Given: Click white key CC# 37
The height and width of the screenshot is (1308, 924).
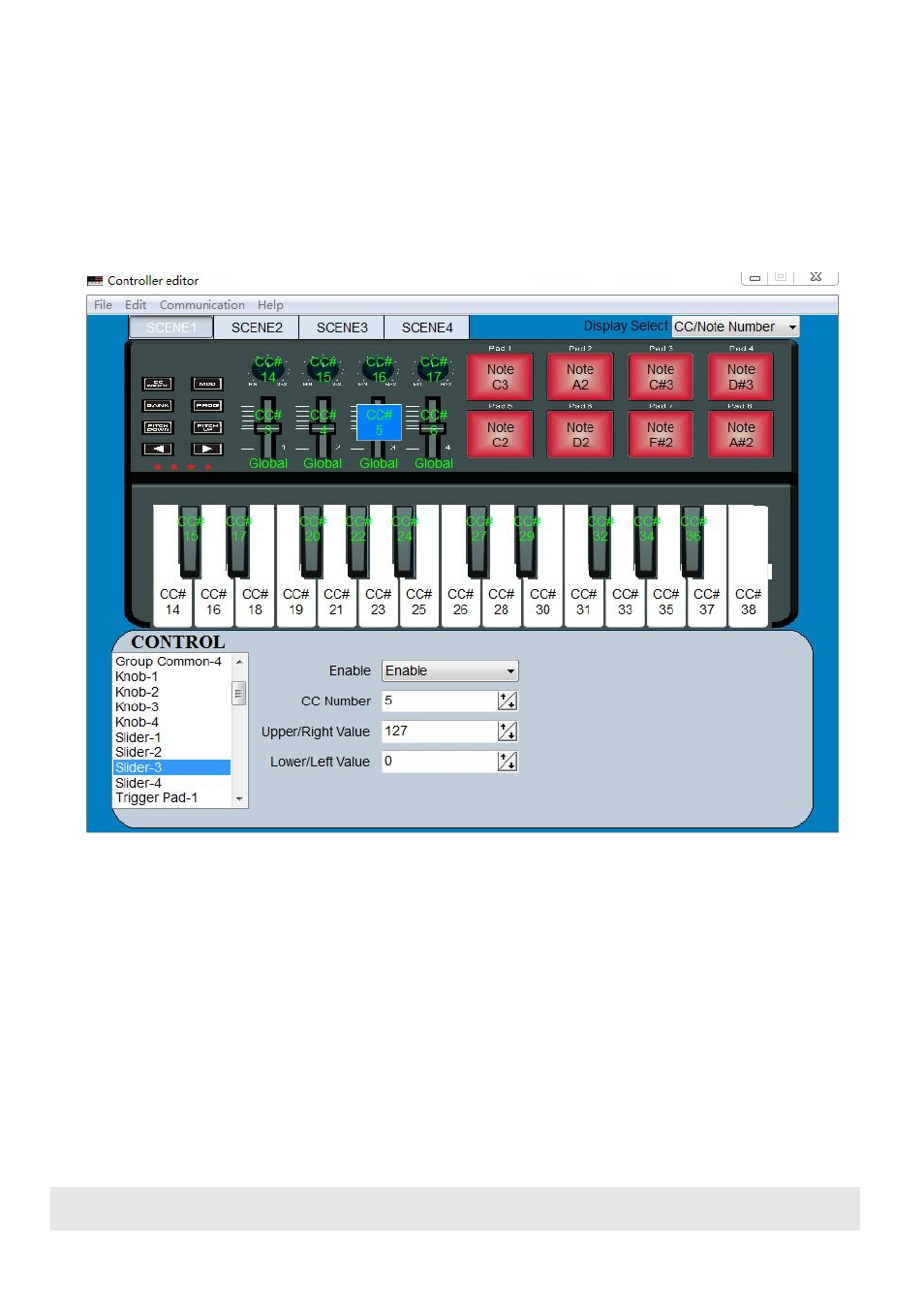Looking at the screenshot, I should click(x=707, y=602).
